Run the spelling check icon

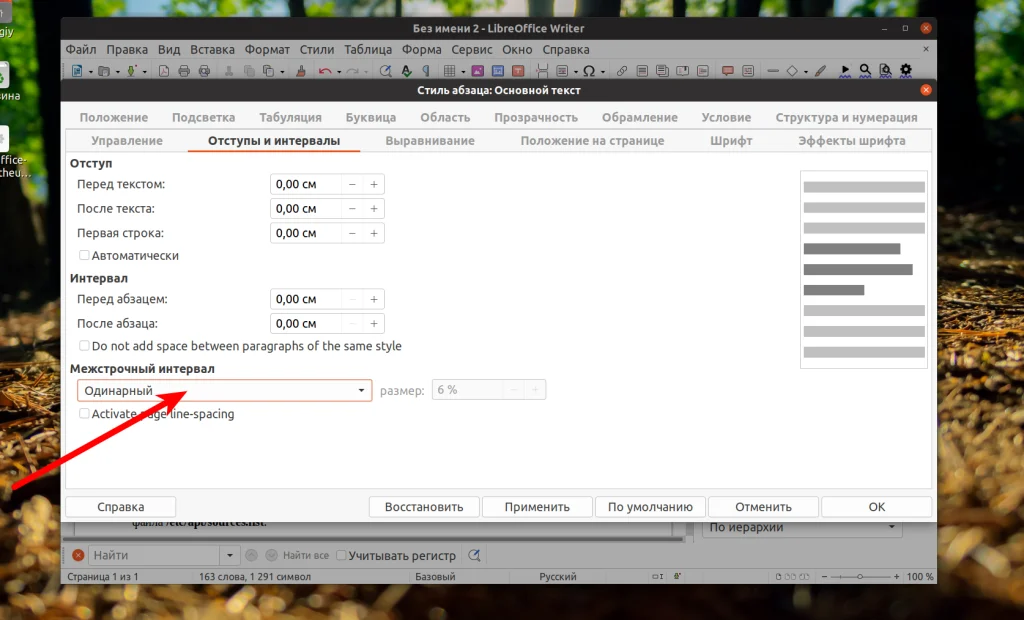coord(406,71)
